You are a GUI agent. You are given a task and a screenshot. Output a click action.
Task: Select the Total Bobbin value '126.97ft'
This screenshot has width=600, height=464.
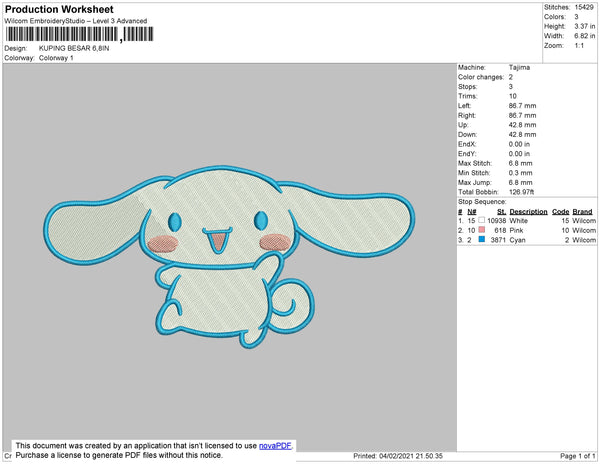[x=521, y=192]
